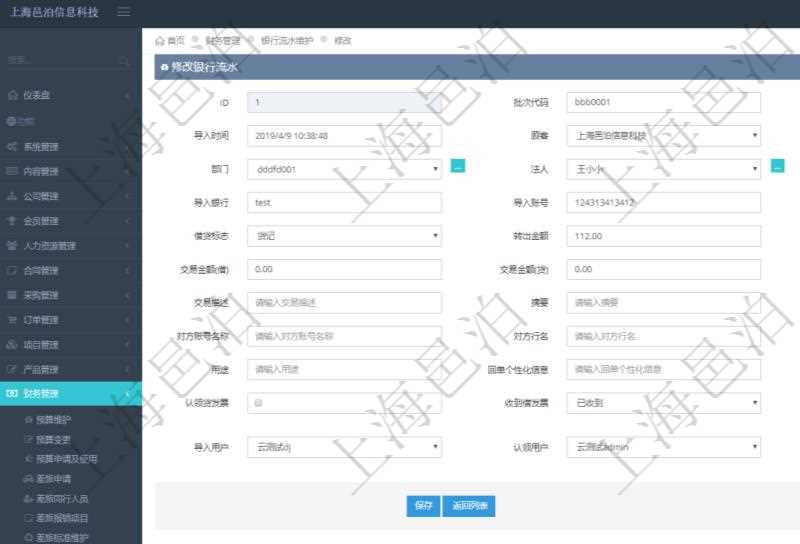
Task: Click the 财务管理 money icon in sidebar
Action: (x=12, y=393)
